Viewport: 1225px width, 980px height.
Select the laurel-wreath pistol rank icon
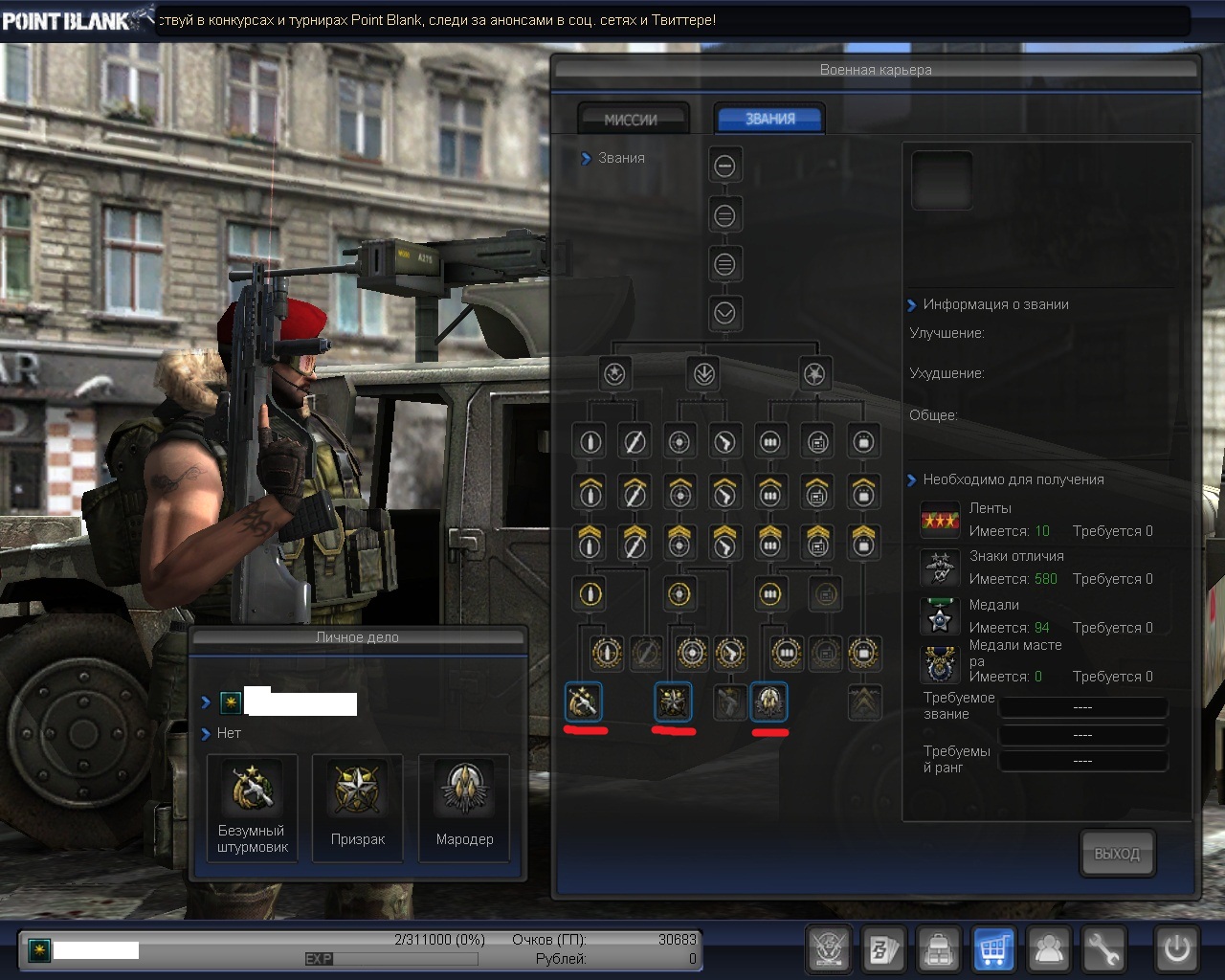coord(730,653)
